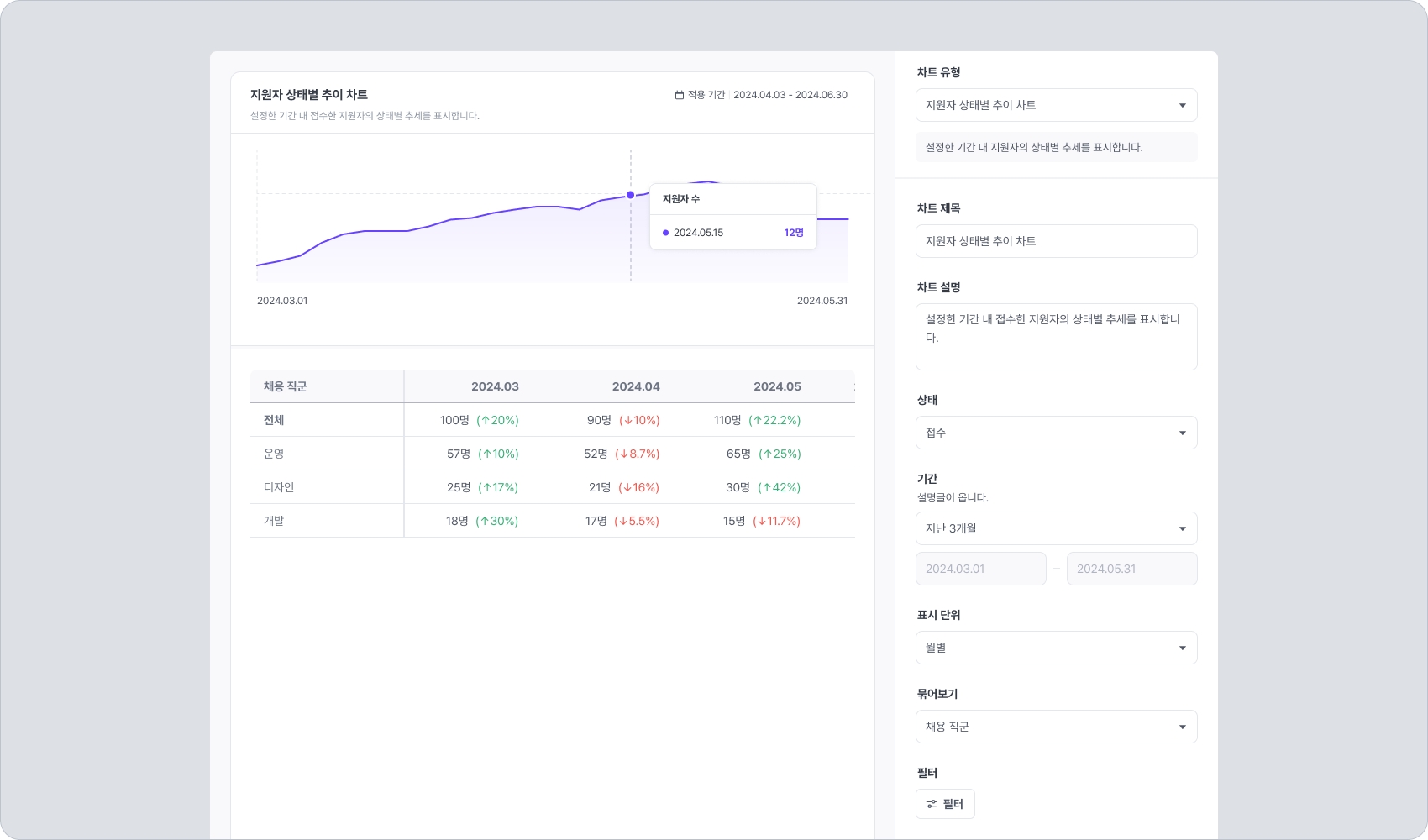The width and height of the screenshot is (1428, 840).
Task: Click the 채용 직군 column header
Action: point(286,386)
